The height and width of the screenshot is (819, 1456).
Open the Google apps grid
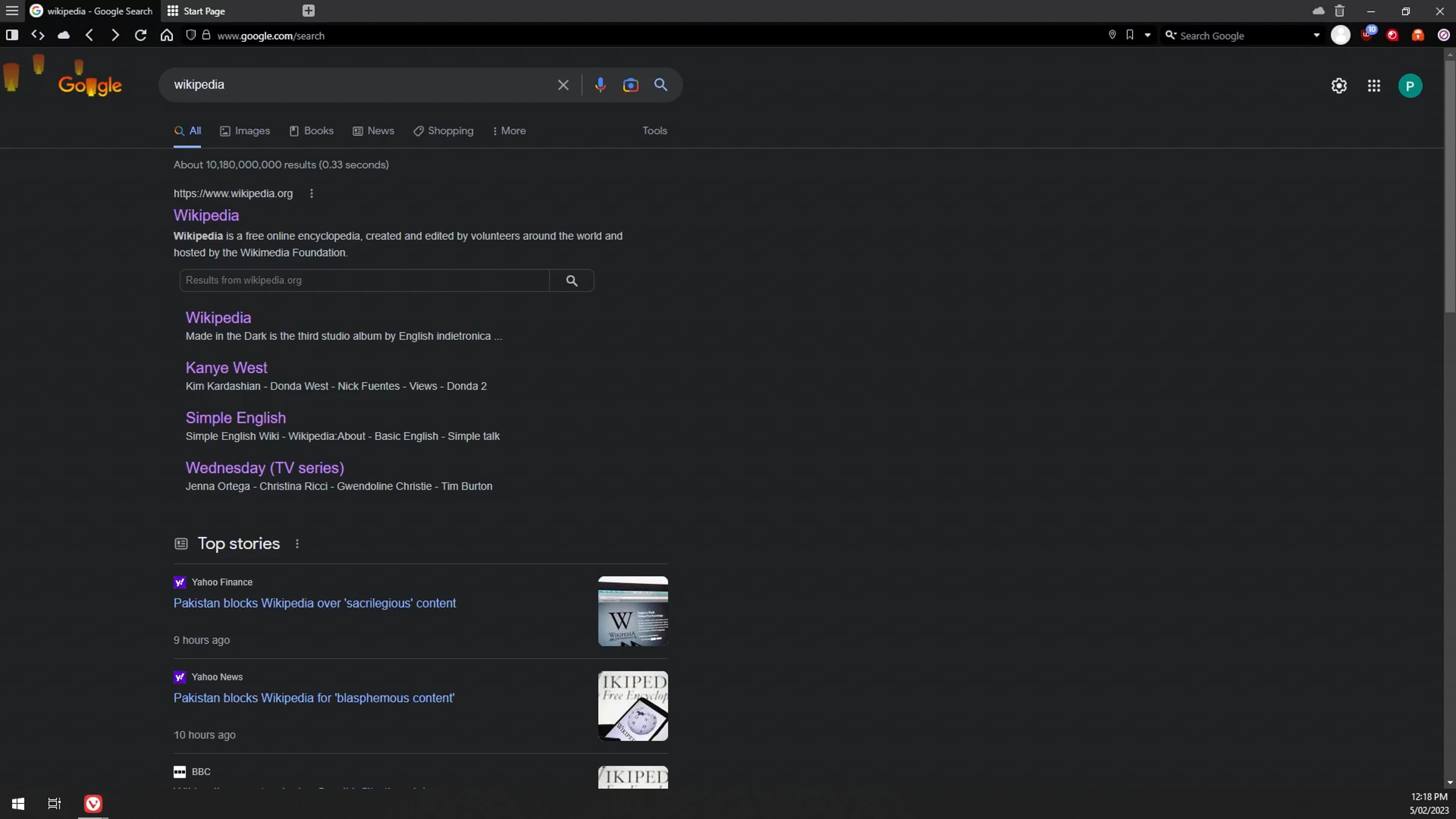(x=1374, y=86)
